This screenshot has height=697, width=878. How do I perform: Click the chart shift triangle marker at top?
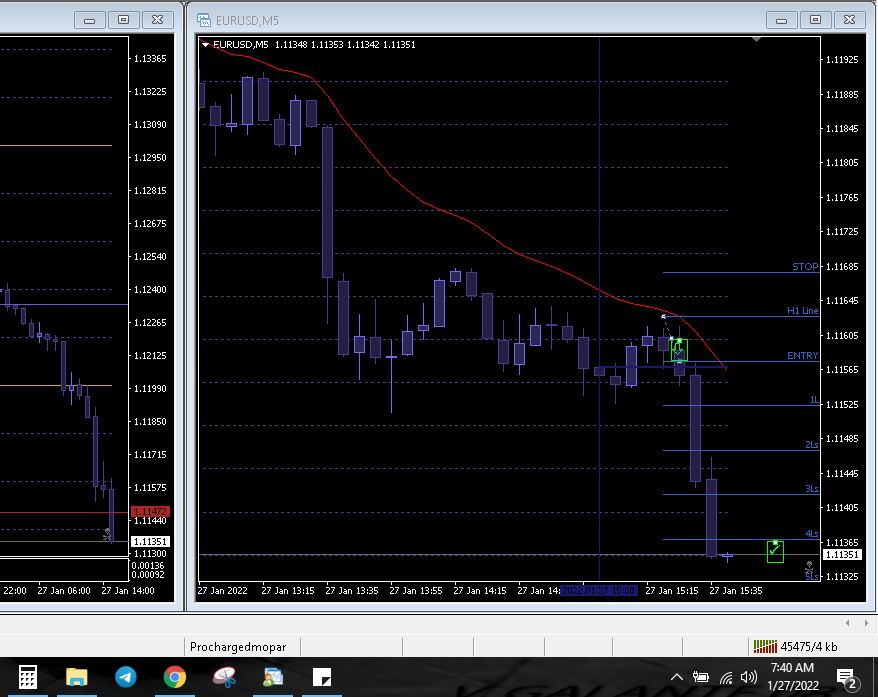coord(756,39)
